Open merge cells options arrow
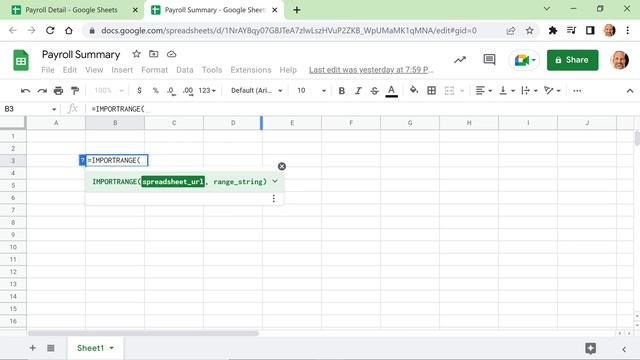 tap(462, 91)
